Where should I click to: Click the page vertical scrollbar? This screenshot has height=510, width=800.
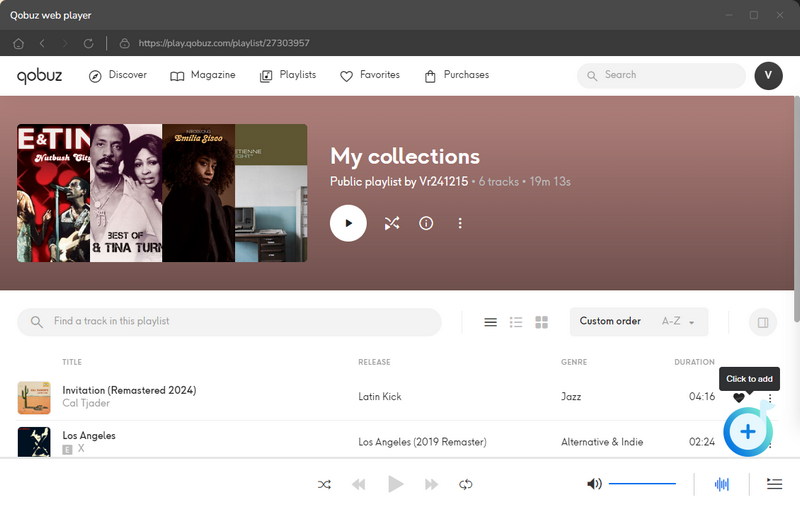(x=796, y=209)
